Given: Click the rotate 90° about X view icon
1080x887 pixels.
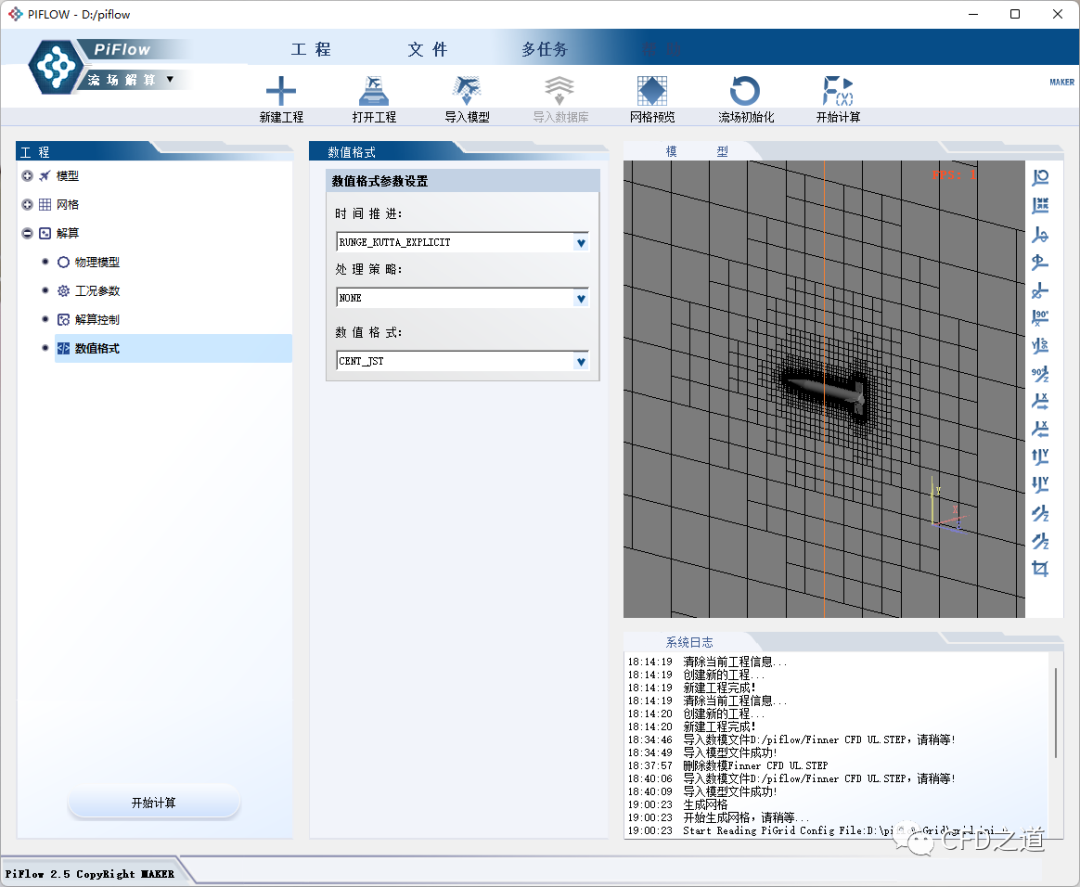Looking at the screenshot, I should click(1040, 318).
